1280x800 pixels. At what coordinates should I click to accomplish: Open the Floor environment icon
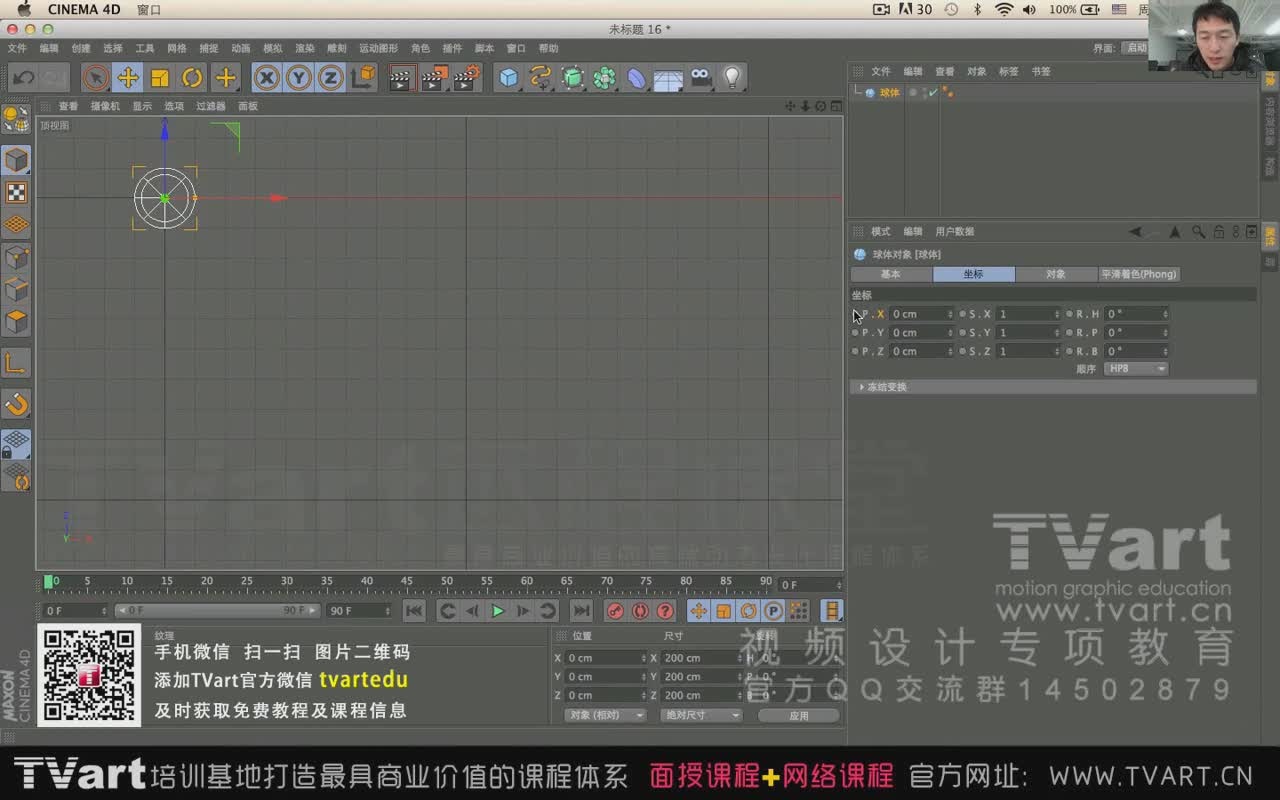[x=668, y=79]
